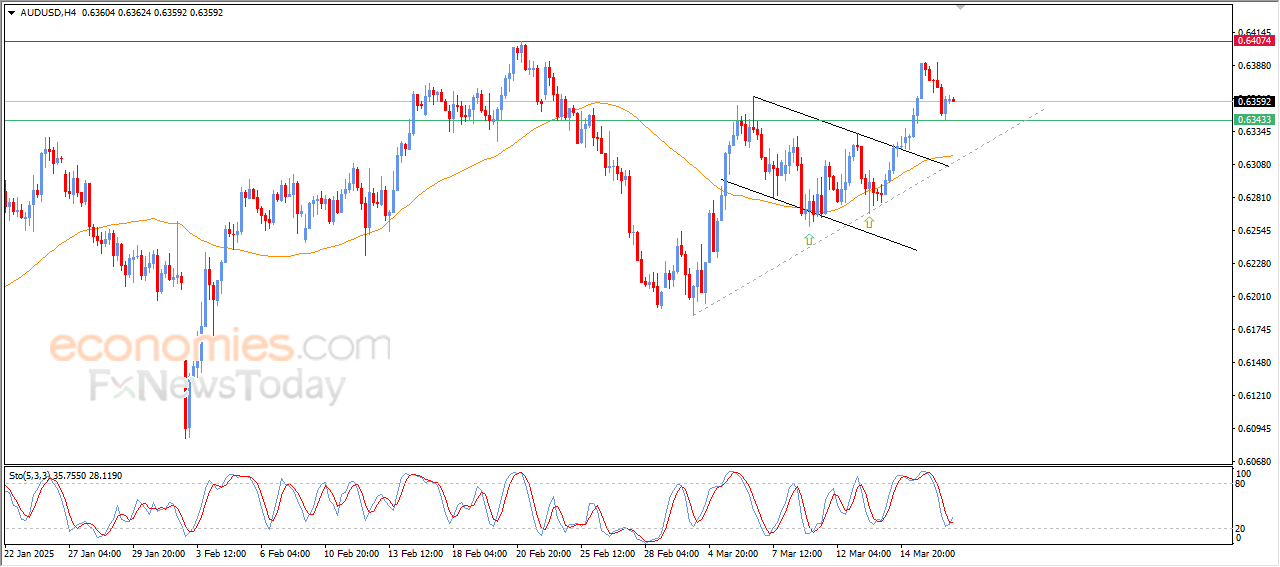Screen dimensions: 1280x567
Task: Click the 6 Feb 04:00 time label
Action: [x=283, y=552]
